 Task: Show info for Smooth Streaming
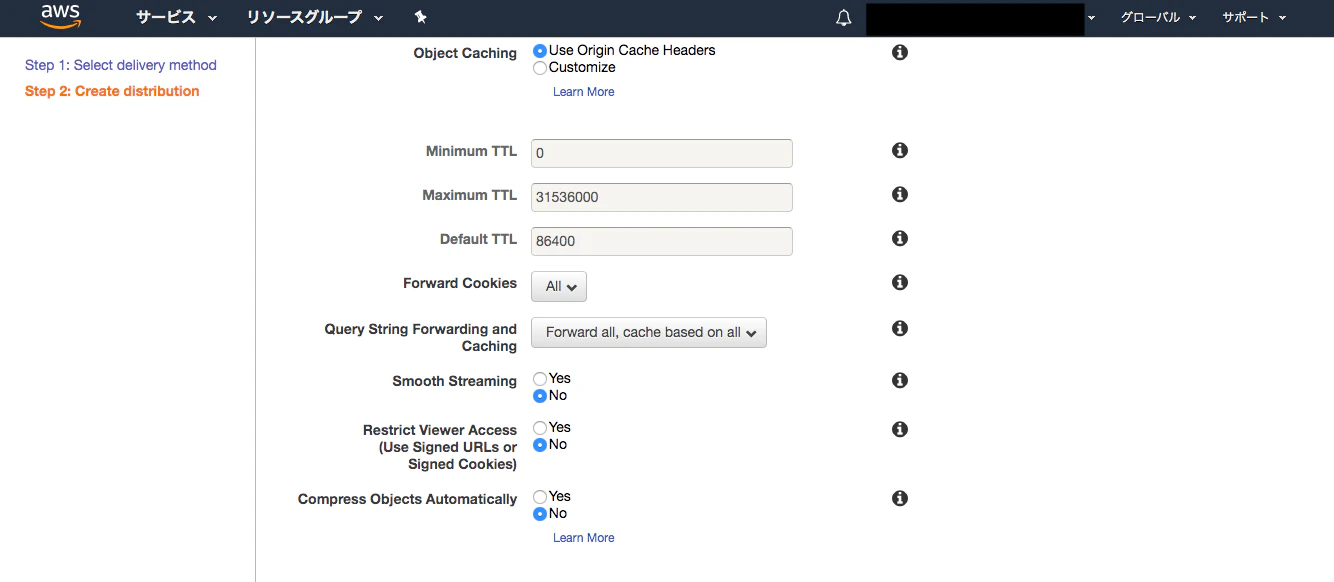tap(900, 380)
